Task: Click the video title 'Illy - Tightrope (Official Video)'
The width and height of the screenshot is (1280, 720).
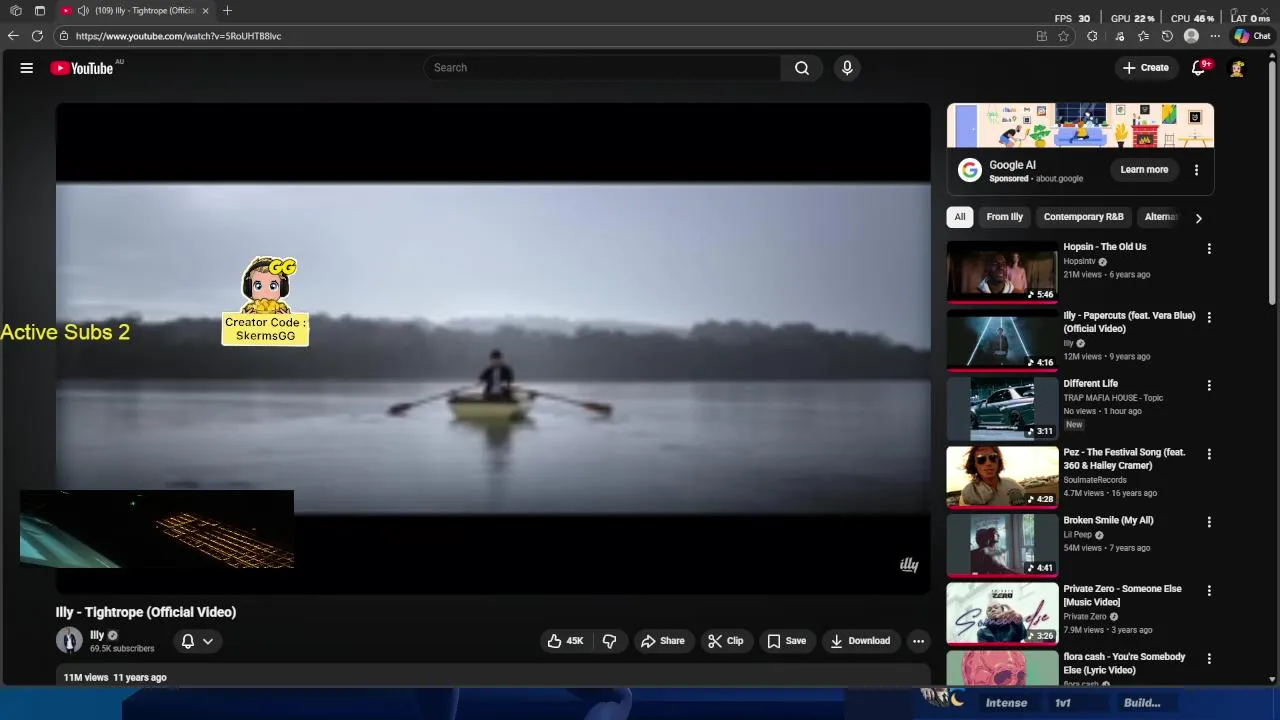Action: (x=146, y=612)
